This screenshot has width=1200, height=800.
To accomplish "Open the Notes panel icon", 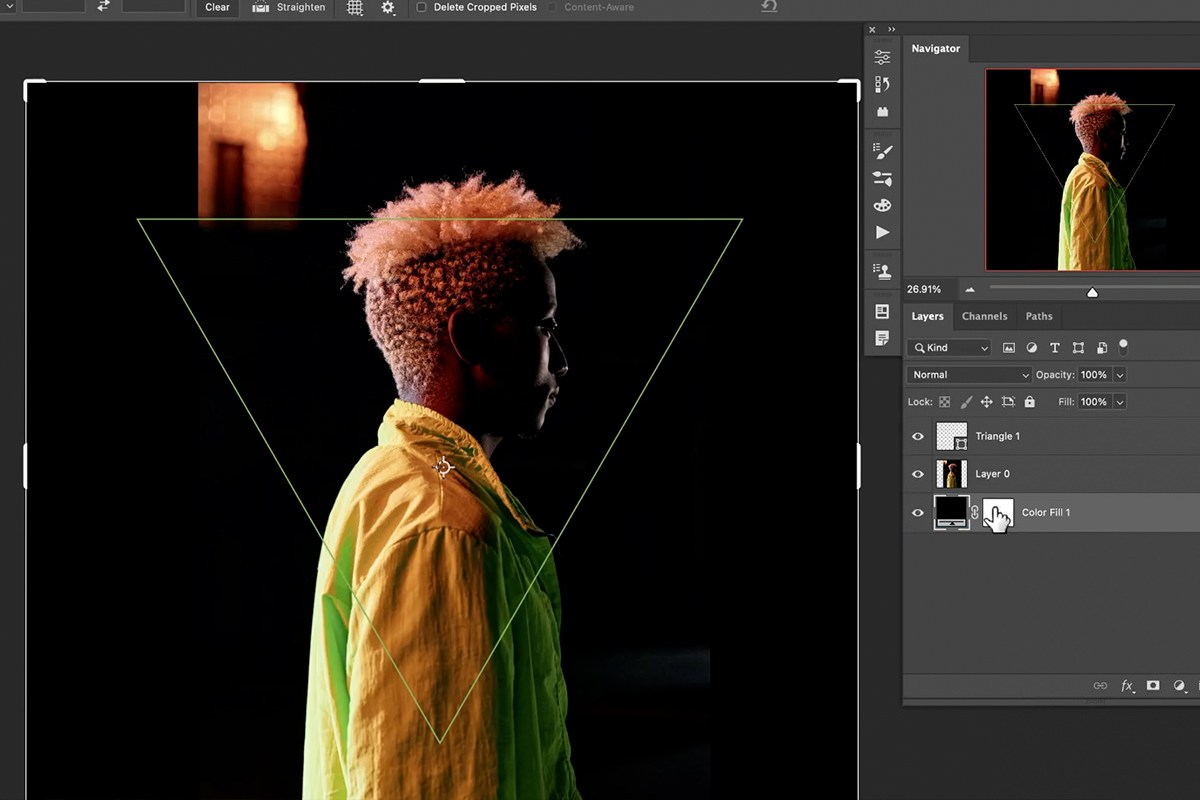I will click(x=882, y=338).
